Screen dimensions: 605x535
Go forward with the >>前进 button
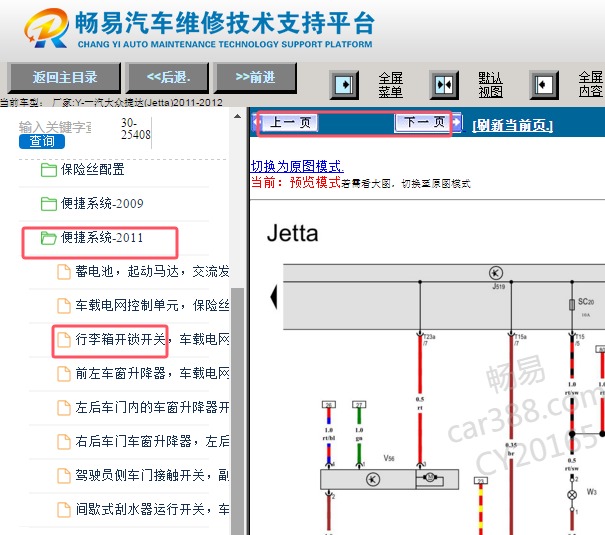[255, 78]
